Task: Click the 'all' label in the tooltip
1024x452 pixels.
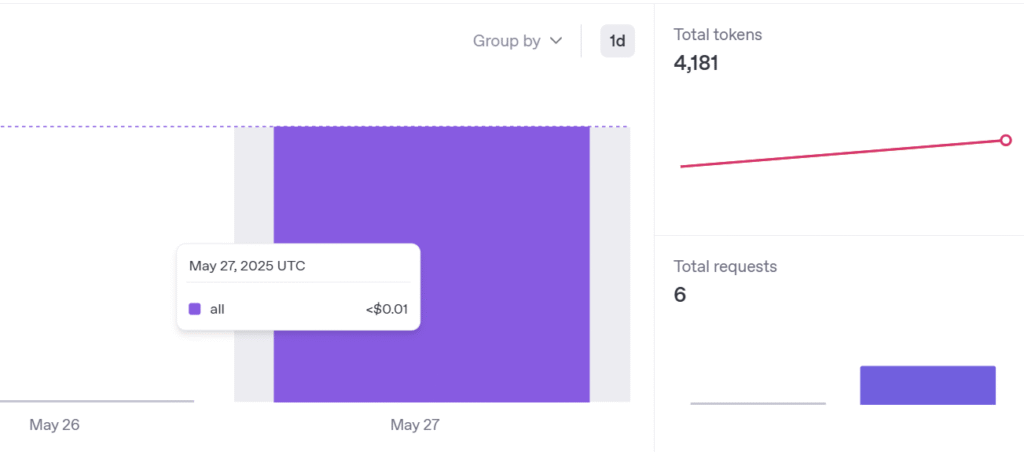Action: [x=217, y=309]
